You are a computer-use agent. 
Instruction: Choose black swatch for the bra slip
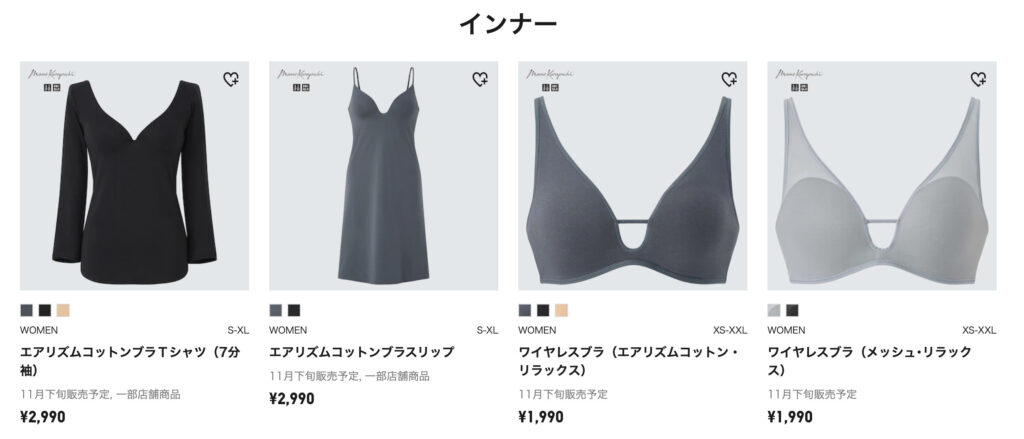click(294, 310)
